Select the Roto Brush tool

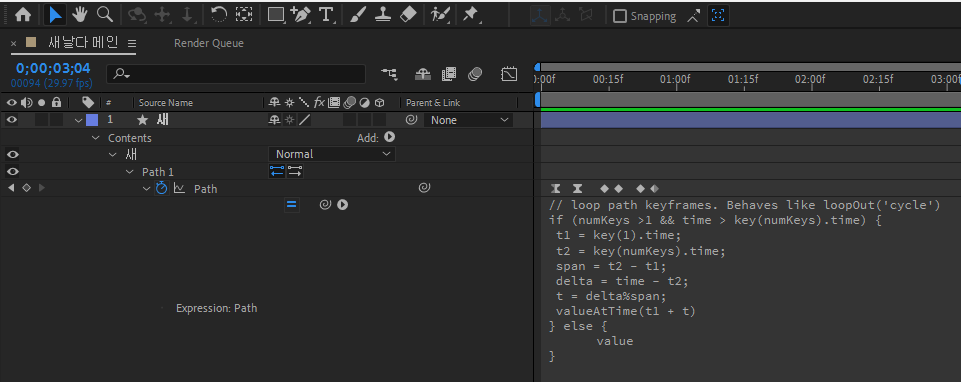(x=439, y=15)
